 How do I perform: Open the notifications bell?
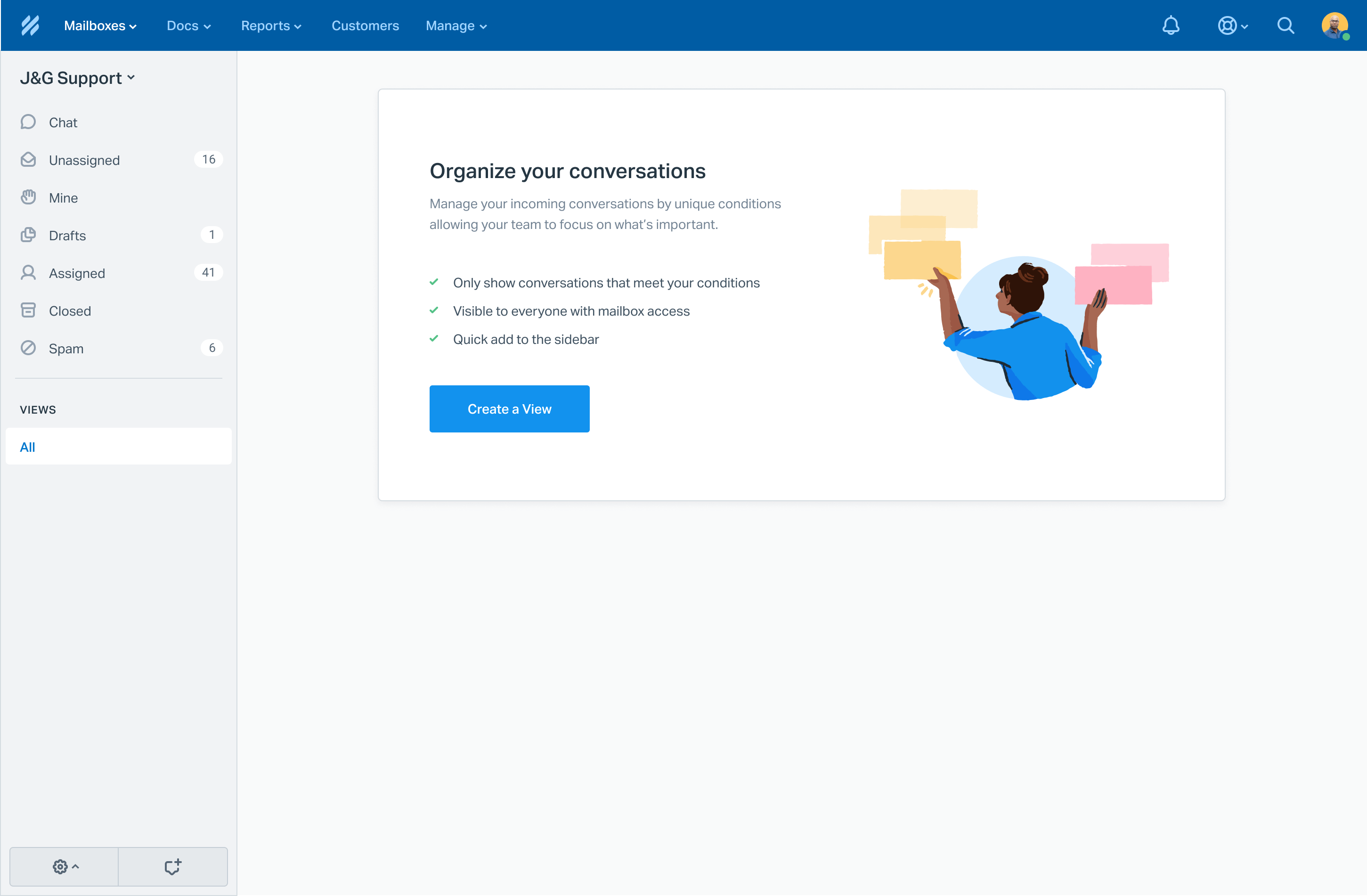tap(1170, 25)
